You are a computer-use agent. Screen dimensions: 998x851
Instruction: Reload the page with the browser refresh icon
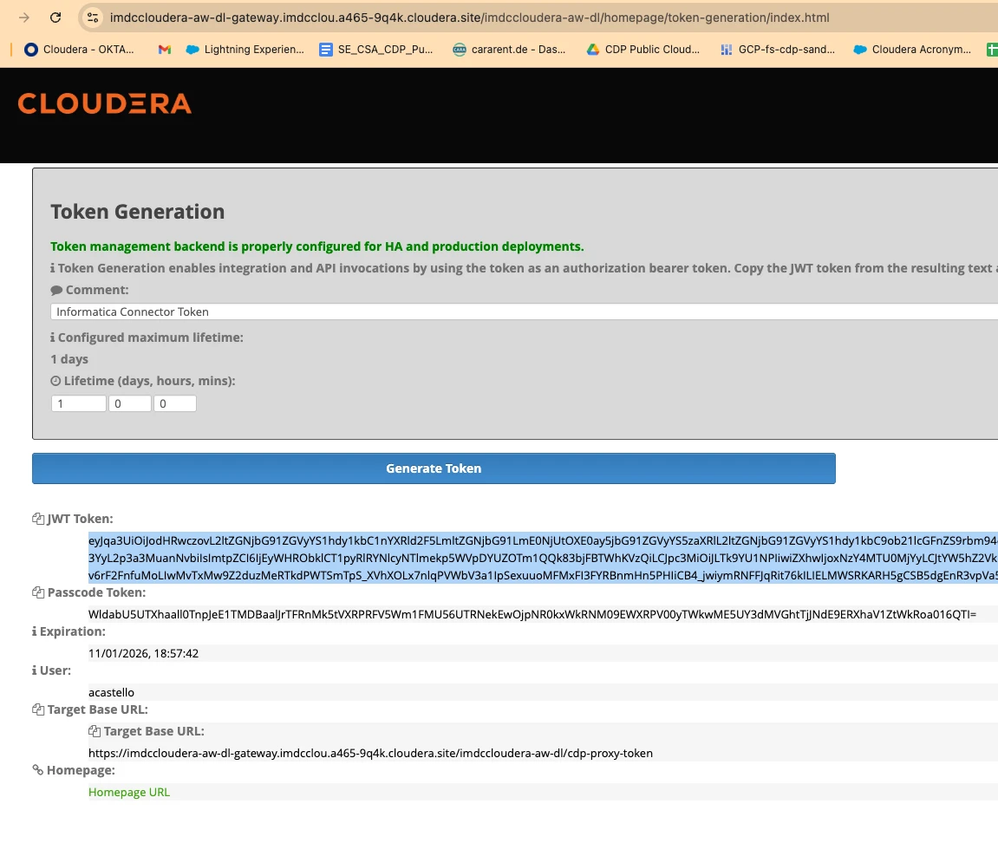click(55, 18)
